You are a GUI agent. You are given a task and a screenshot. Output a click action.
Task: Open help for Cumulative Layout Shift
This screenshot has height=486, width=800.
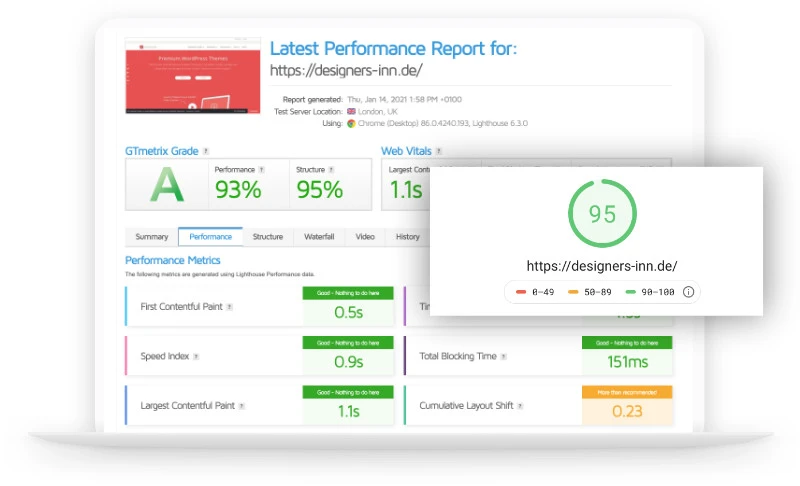click(520, 406)
